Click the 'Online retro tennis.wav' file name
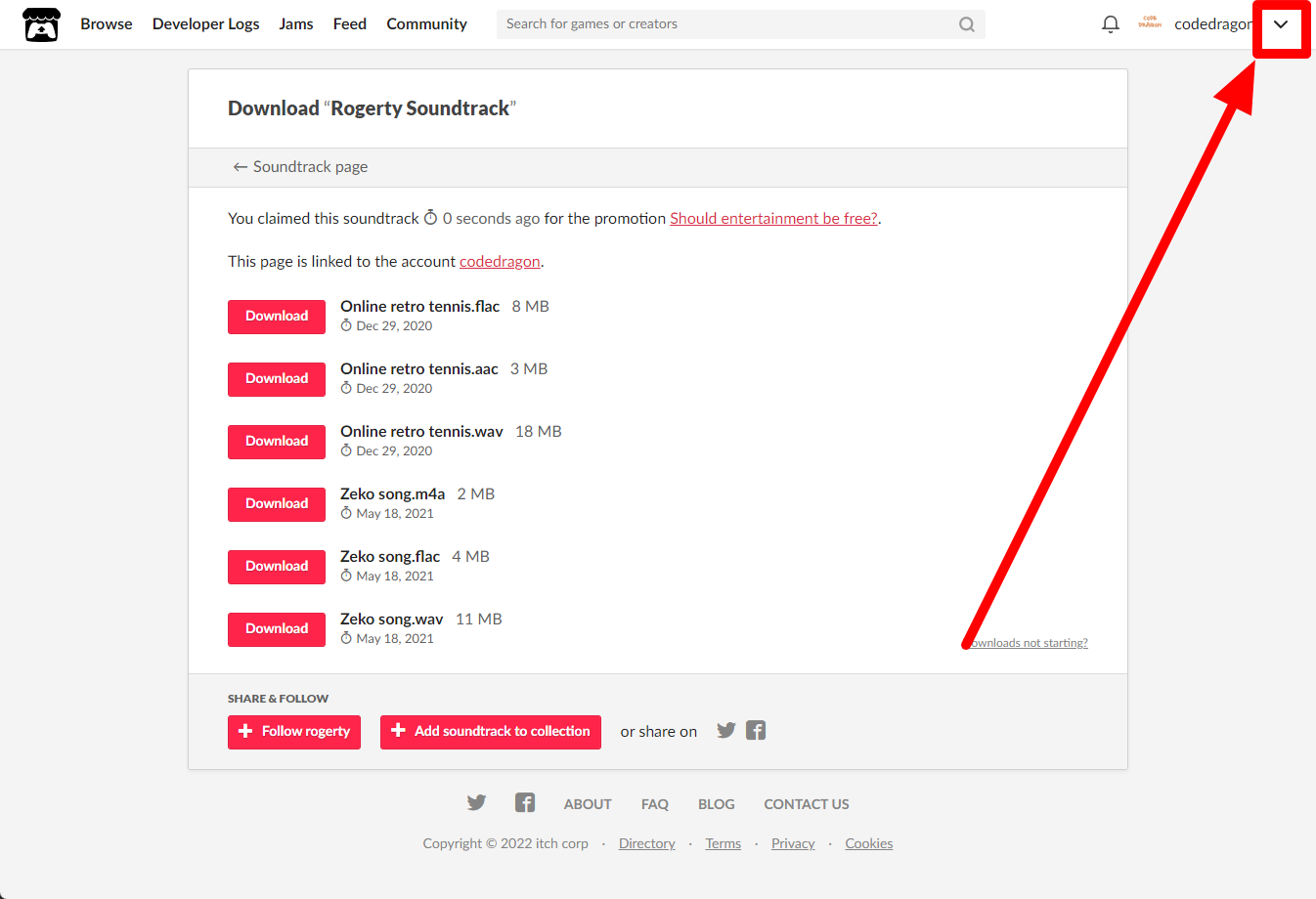Viewport: 1316px width, 899px height. click(x=422, y=432)
